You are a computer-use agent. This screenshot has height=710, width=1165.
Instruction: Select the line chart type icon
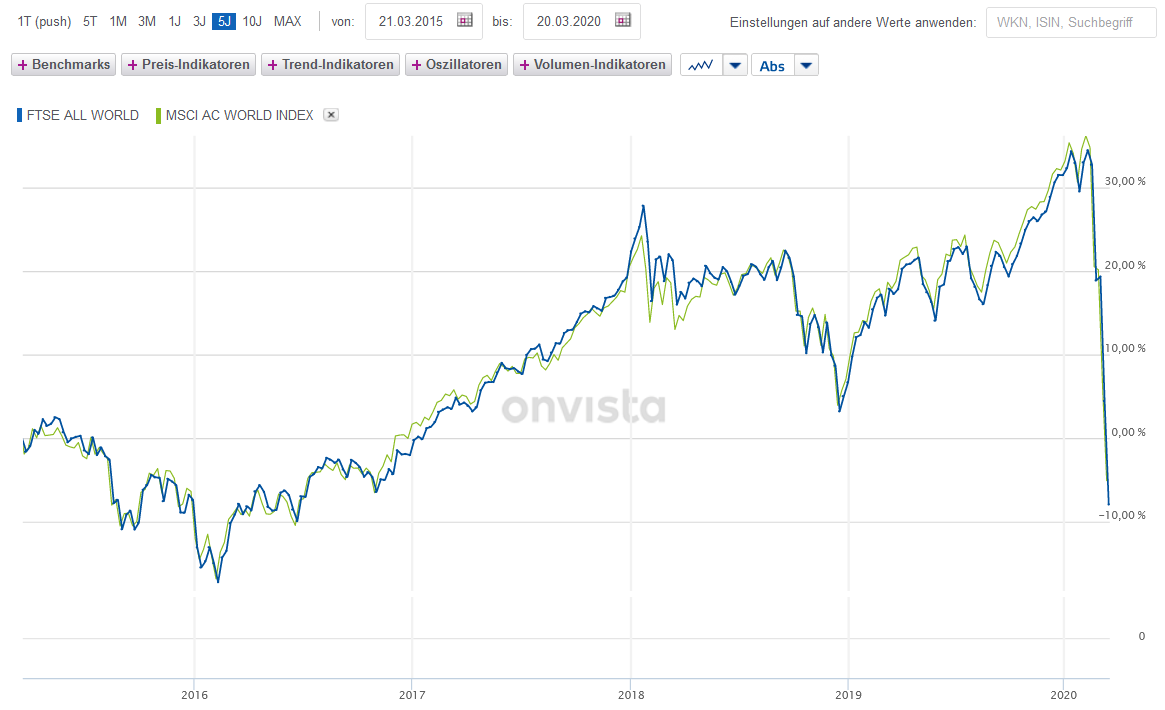(x=701, y=65)
